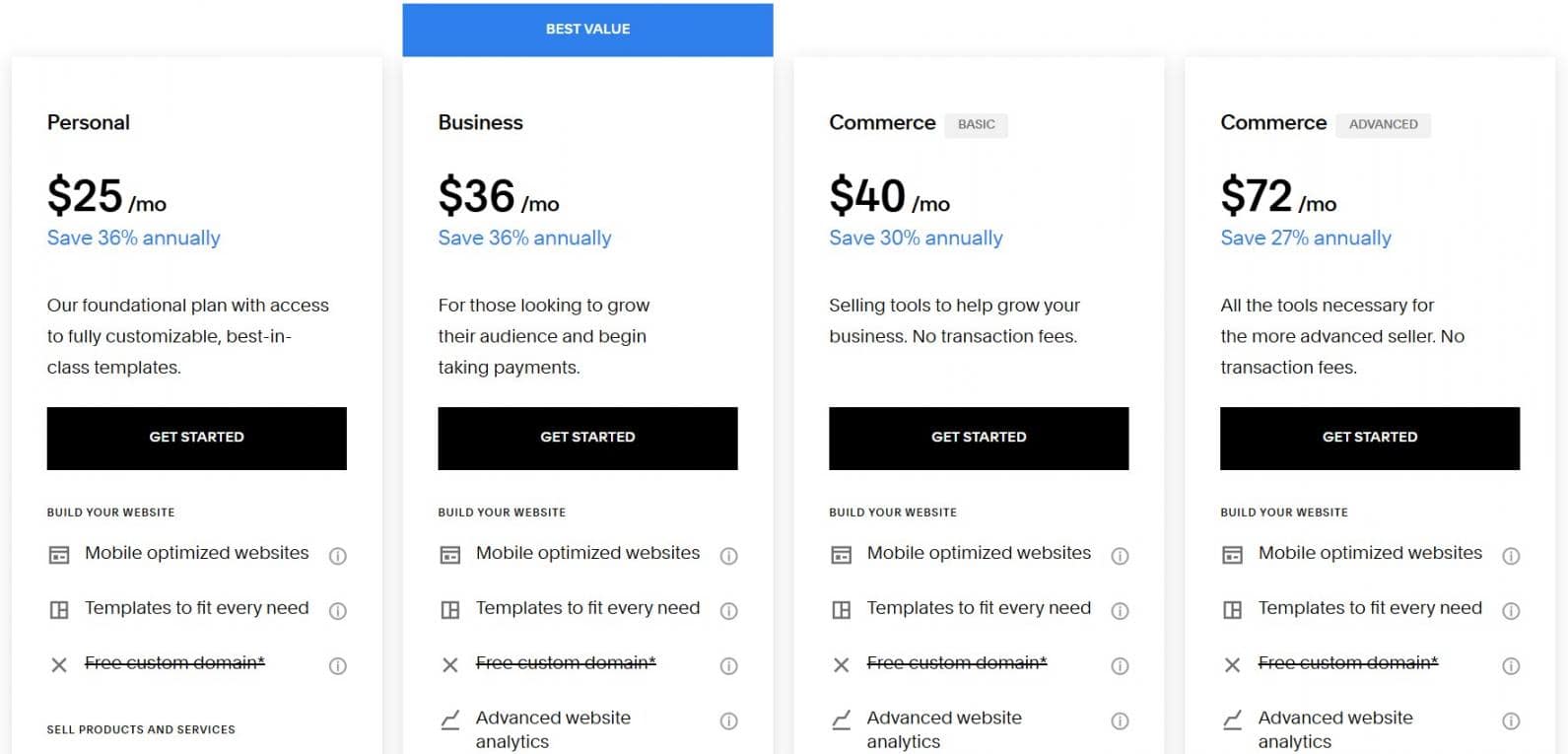
Task: Click X icon beside Personal free custom domain
Action: (x=59, y=665)
